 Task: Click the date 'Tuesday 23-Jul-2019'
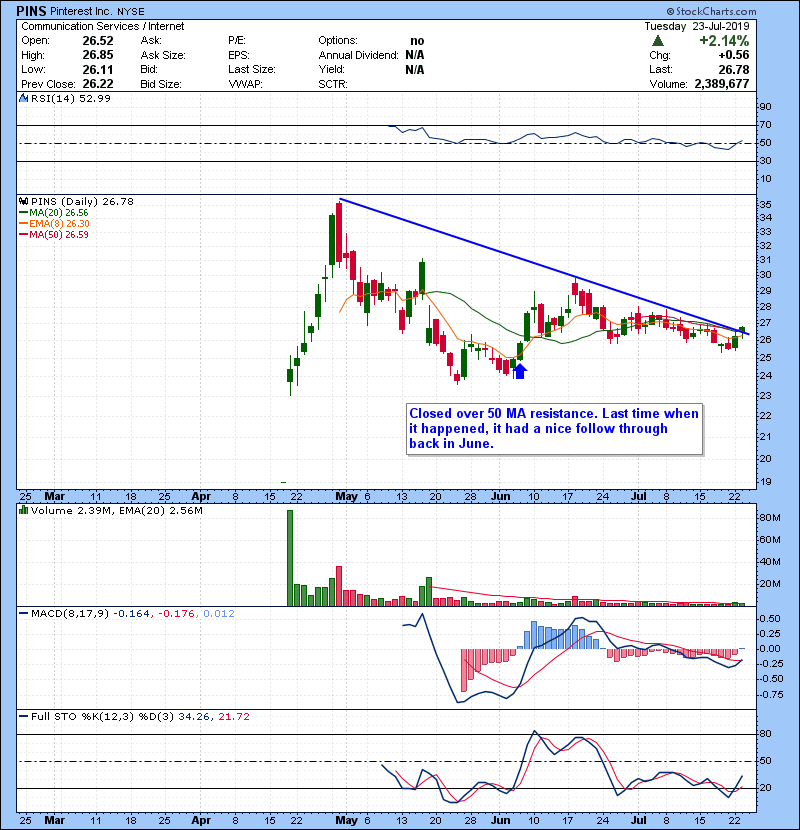697,26
